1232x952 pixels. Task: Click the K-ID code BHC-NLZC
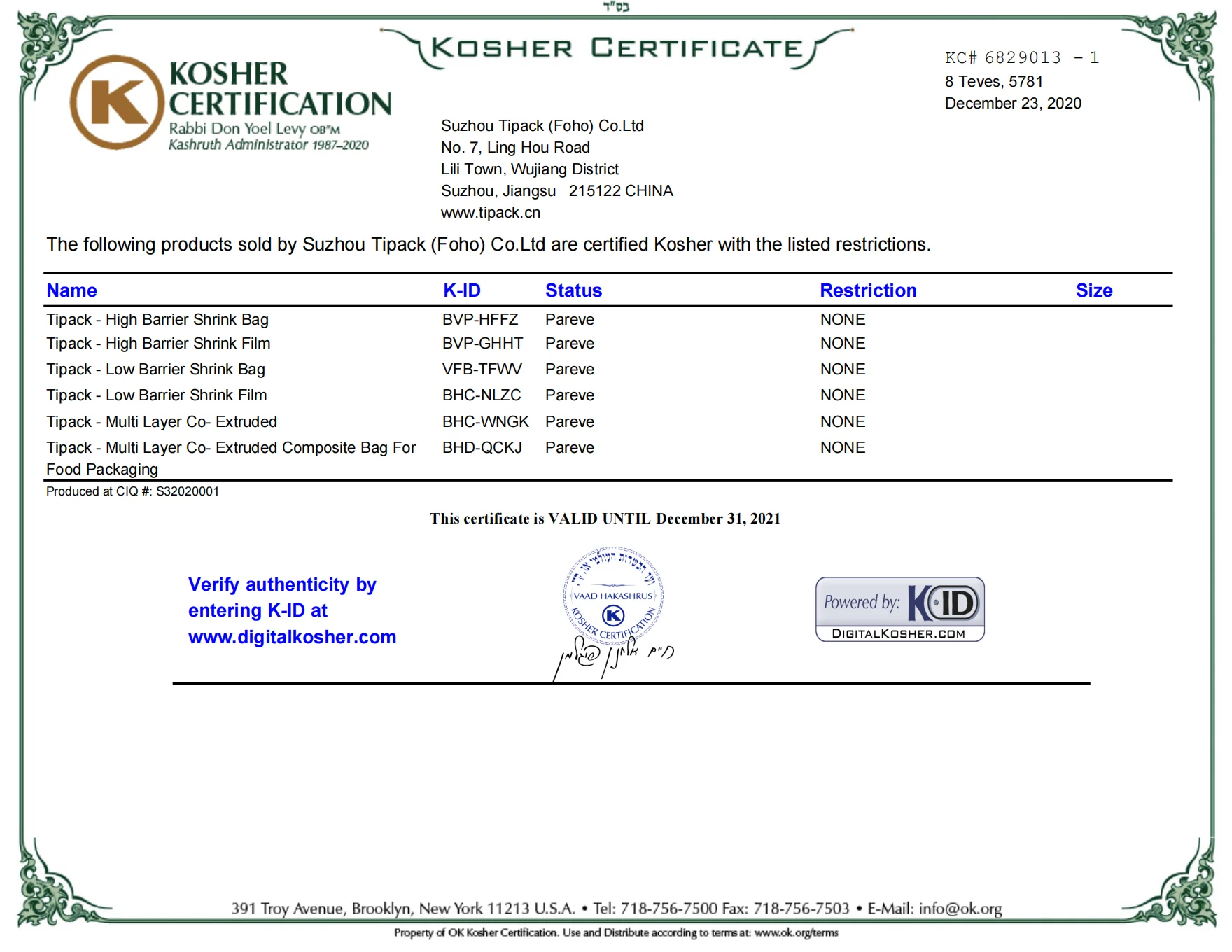tap(482, 395)
